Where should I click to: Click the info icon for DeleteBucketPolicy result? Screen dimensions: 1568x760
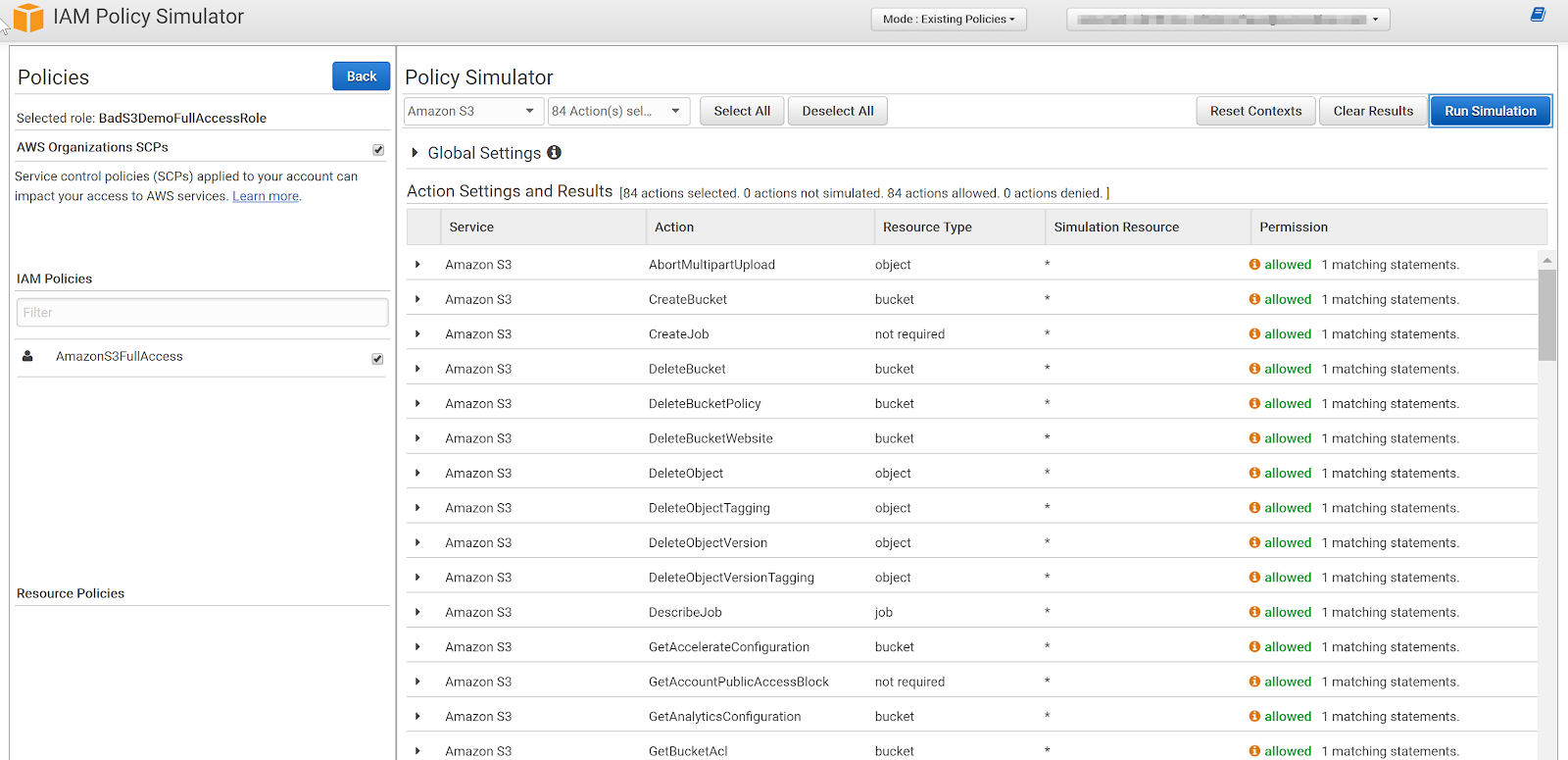click(x=1254, y=403)
